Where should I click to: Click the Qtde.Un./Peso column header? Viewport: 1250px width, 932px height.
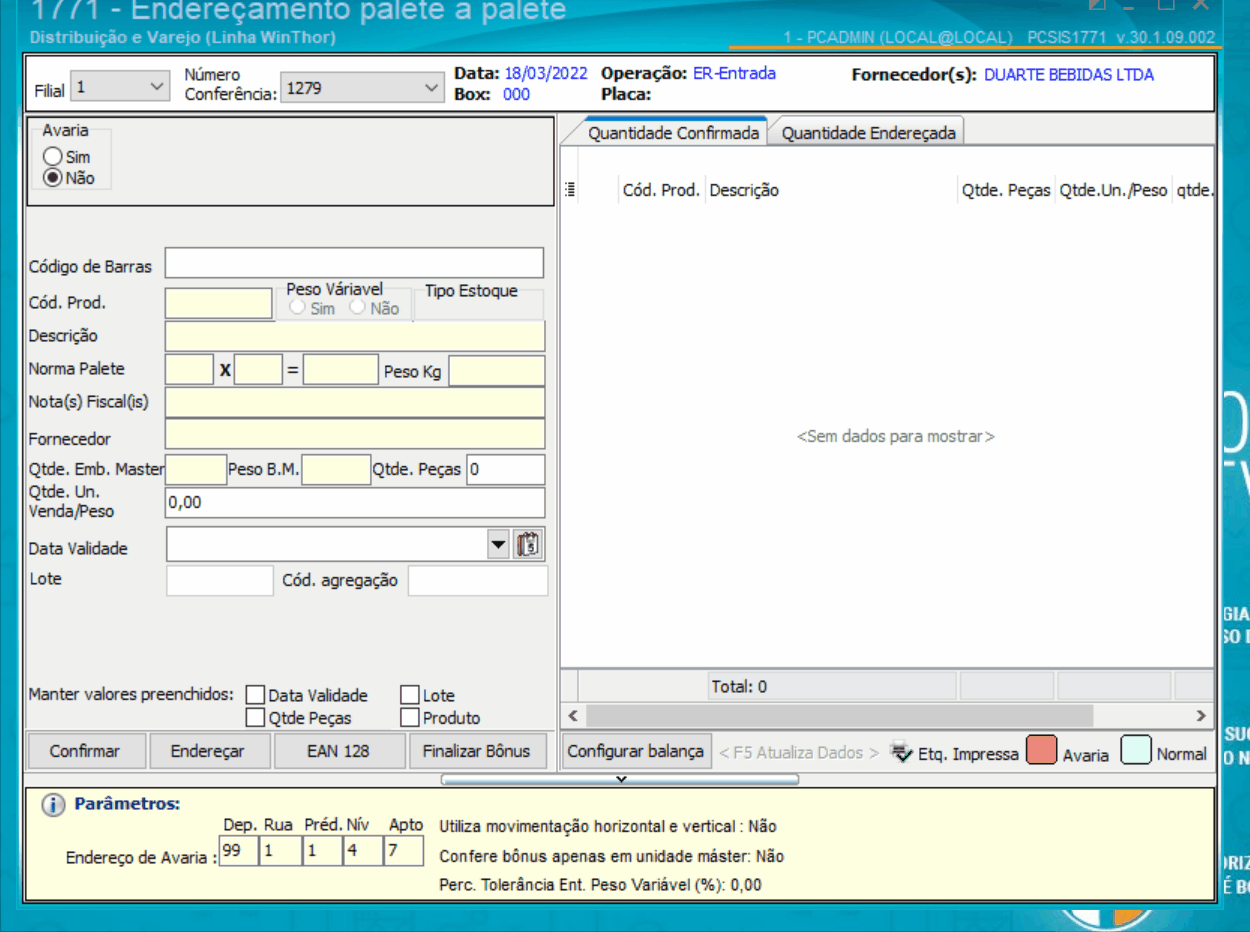[x=1113, y=190]
